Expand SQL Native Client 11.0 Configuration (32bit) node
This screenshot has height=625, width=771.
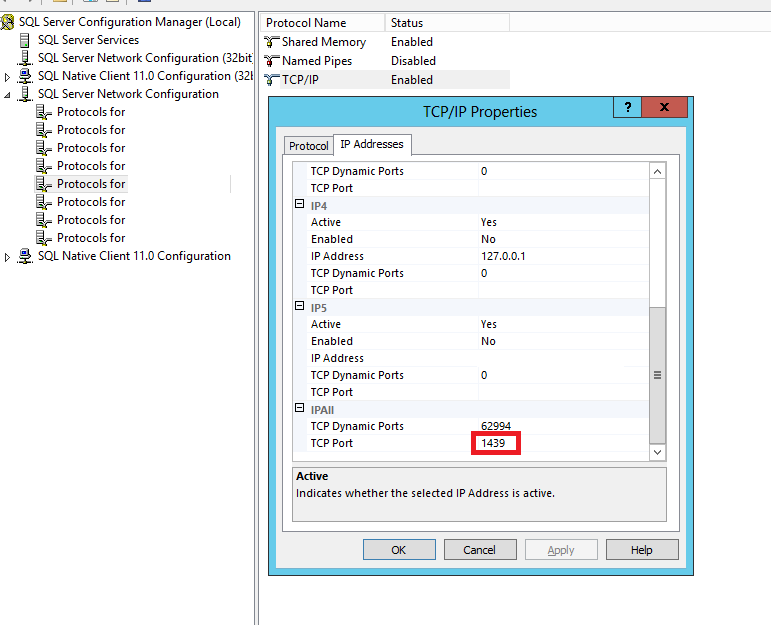[x=7, y=77]
